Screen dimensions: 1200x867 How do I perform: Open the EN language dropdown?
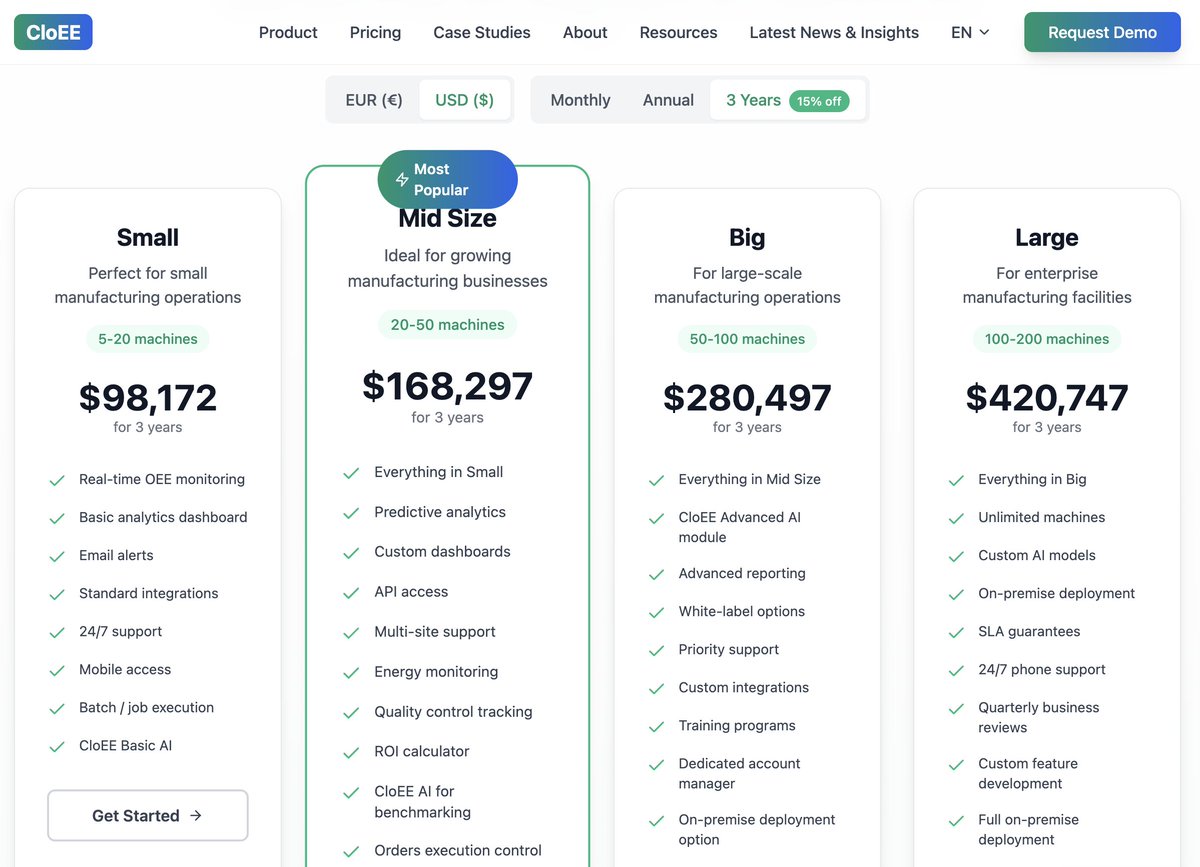968,32
